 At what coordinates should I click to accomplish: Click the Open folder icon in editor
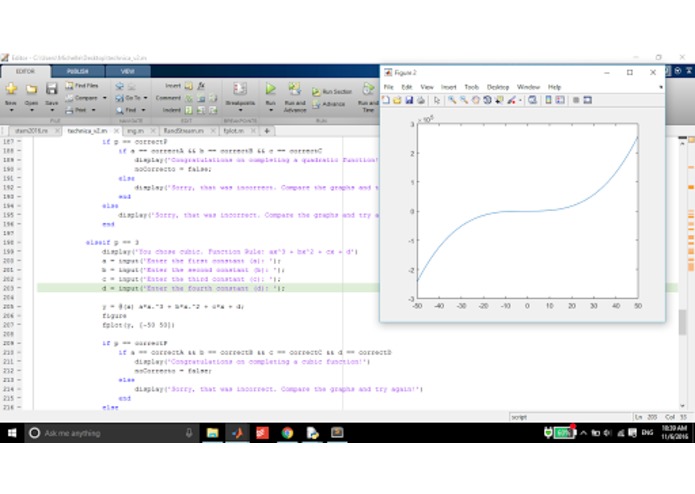point(31,89)
